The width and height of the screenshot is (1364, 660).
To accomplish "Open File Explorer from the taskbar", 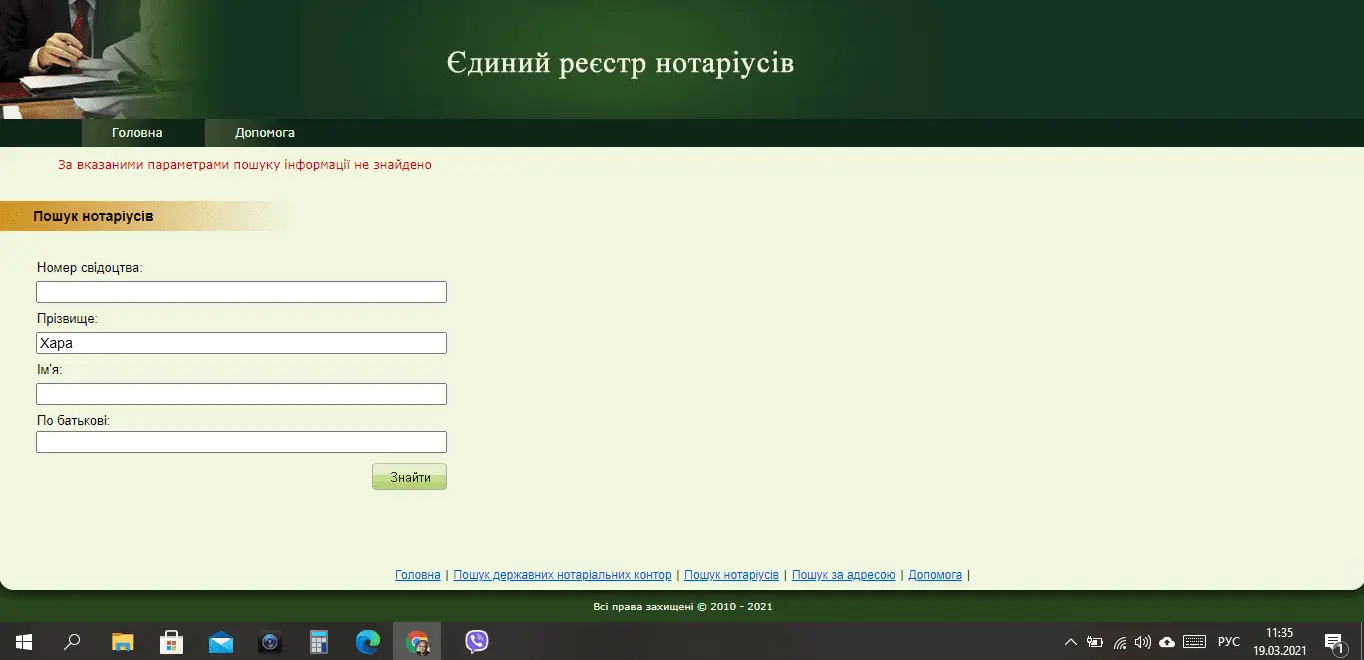I will tap(122, 641).
